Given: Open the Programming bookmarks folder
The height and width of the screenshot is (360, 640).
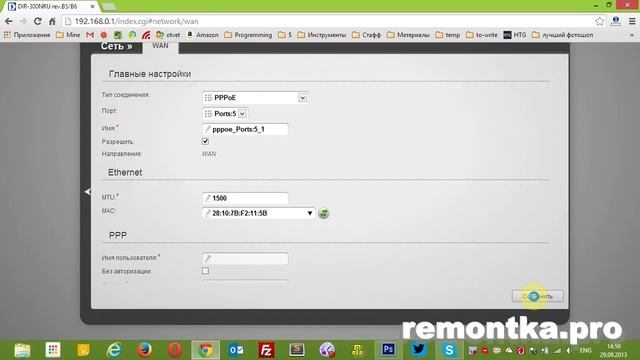Looking at the screenshot, I should tap(248, 35).
